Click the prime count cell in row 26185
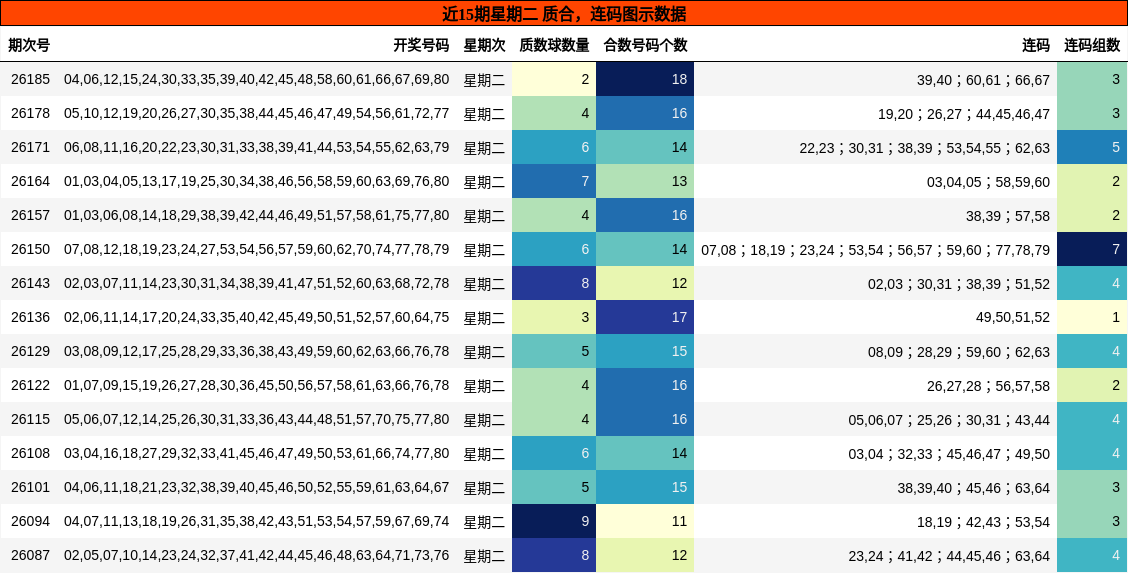This screenshot has height=573, width=1128. tap(554, 79)
